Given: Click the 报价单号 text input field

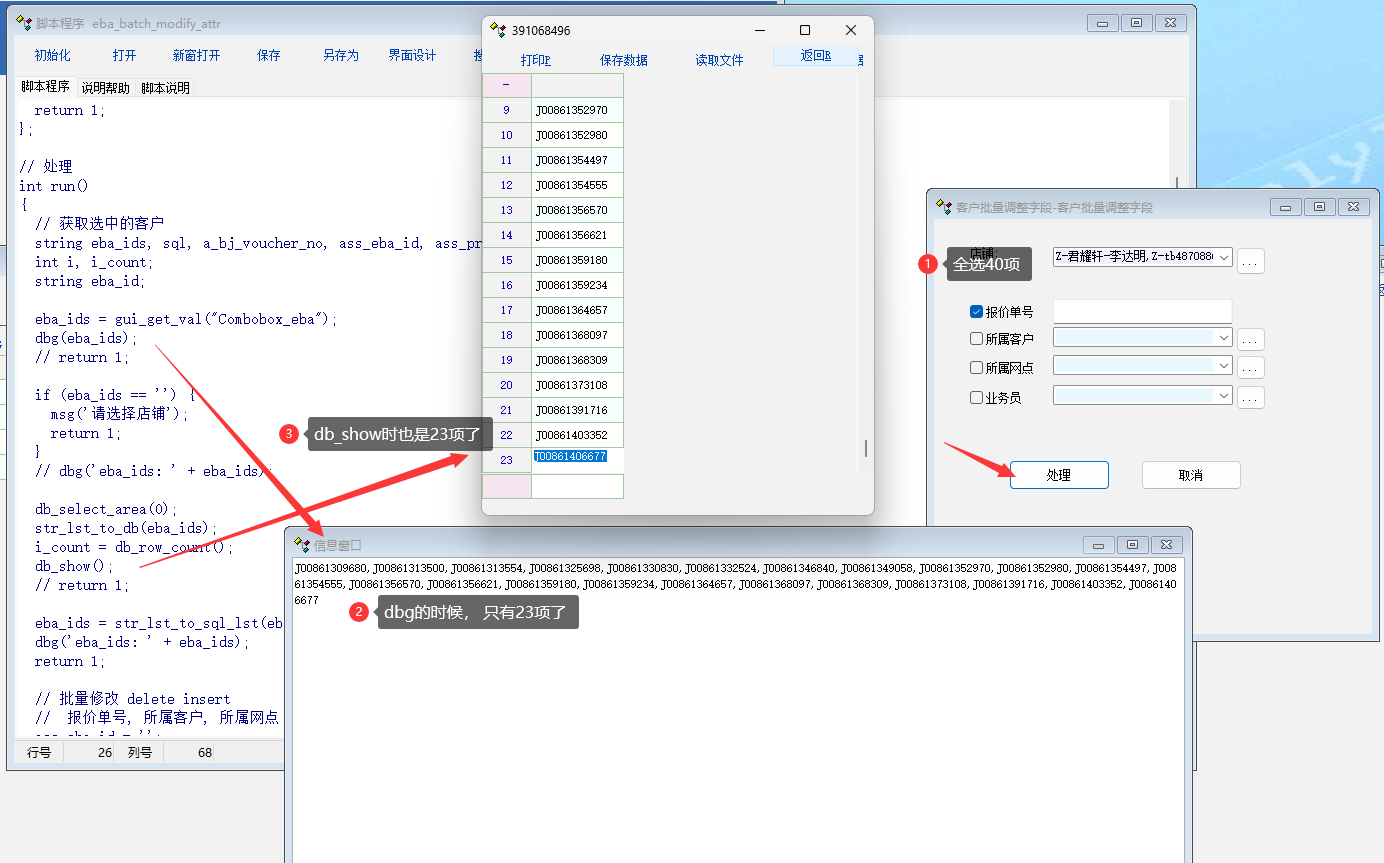Looking at the screenshot, I should coord(1142,312).
